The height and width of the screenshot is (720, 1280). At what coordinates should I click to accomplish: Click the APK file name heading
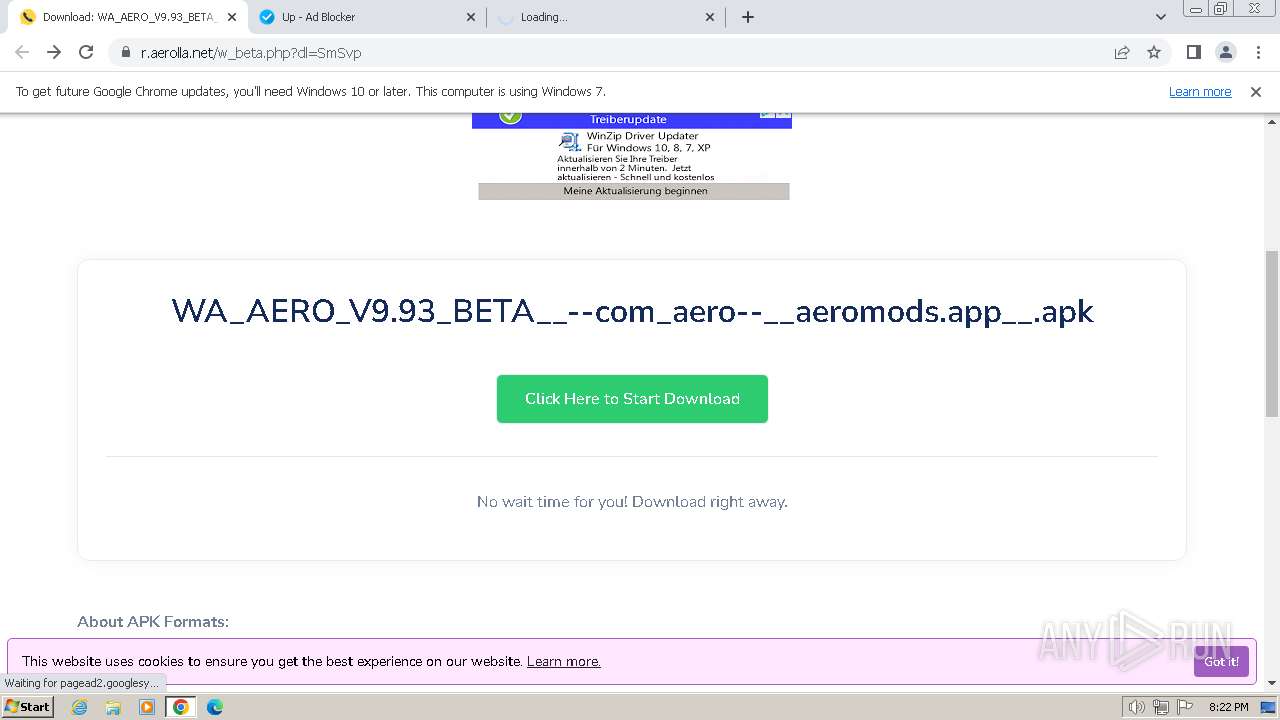pos(632,311)
